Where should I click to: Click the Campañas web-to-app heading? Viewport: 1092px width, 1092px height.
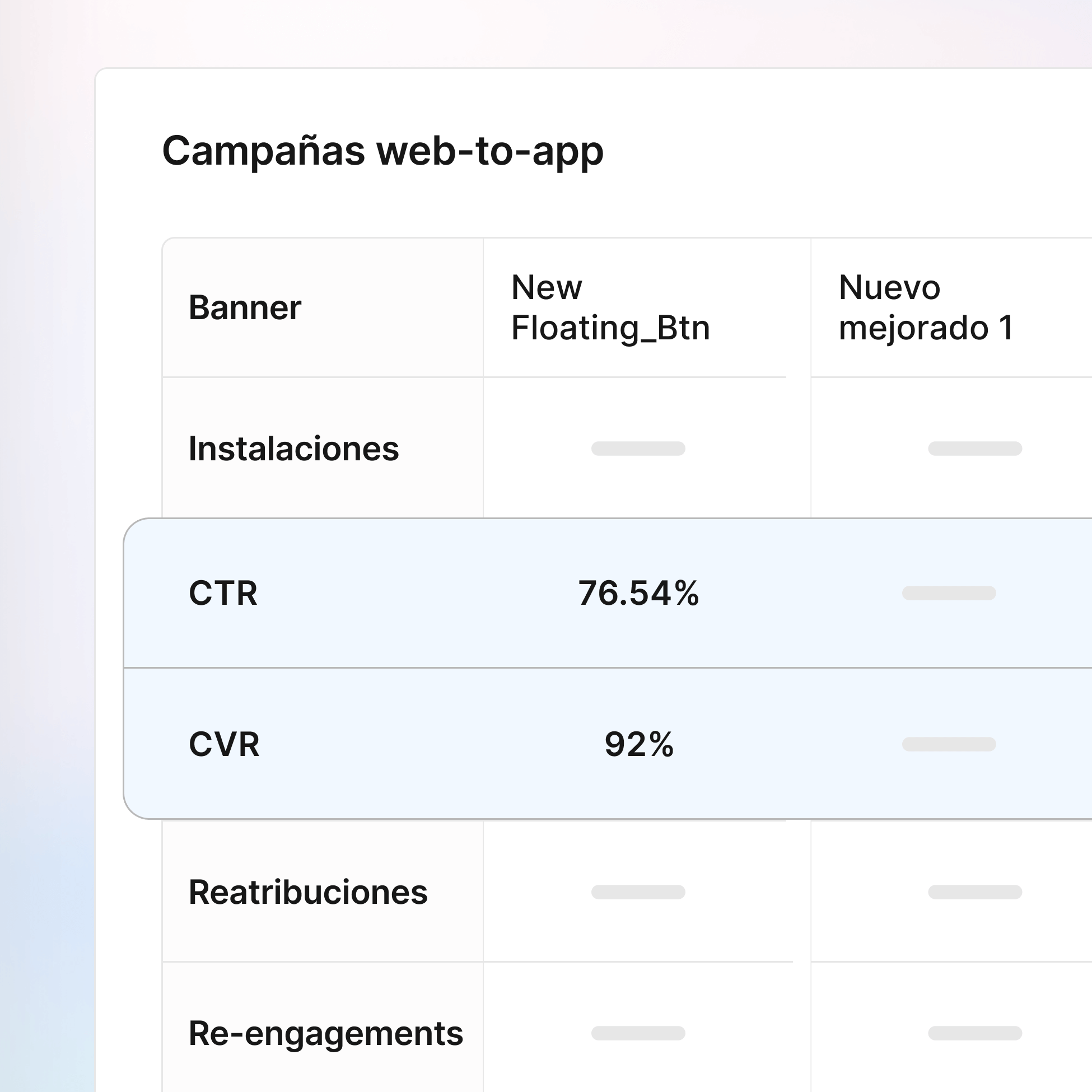tap(382, 151)
